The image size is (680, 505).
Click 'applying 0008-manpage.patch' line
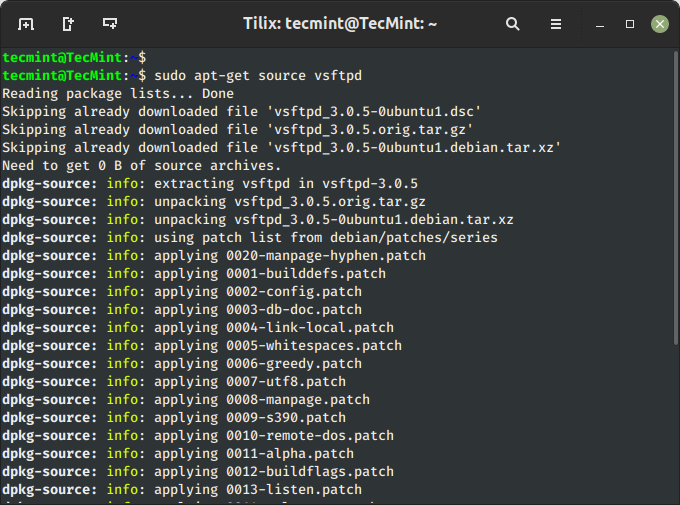tap(186, 400)
